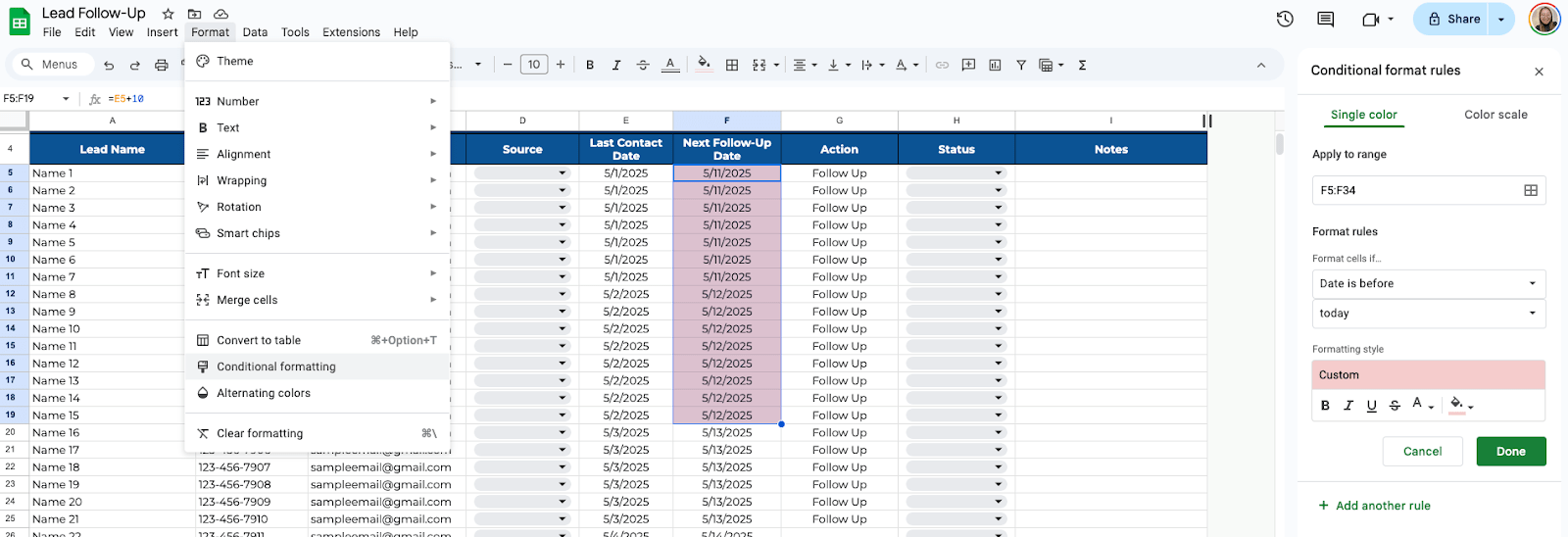
Task: Decrease font size with minus button
Action: 508,65
